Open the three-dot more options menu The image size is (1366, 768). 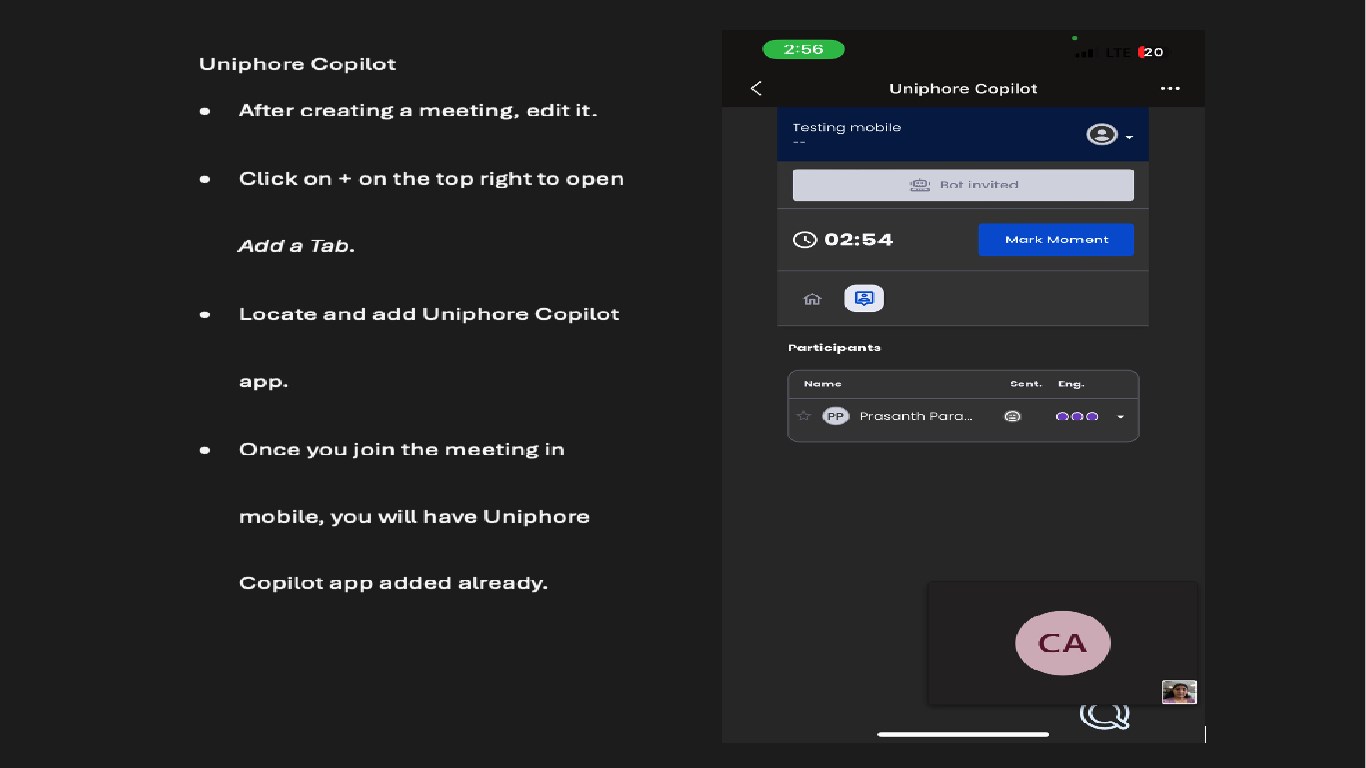1170,88
